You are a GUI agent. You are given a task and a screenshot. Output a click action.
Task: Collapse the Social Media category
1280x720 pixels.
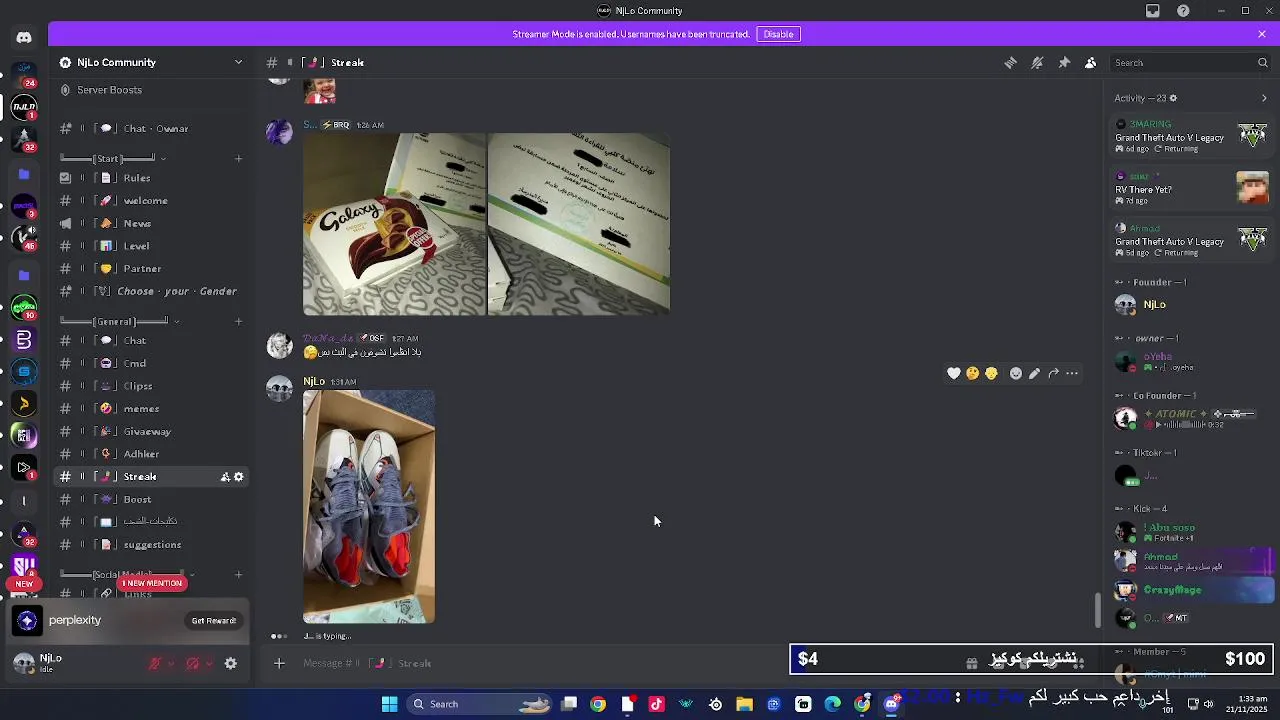click(191, 575)
